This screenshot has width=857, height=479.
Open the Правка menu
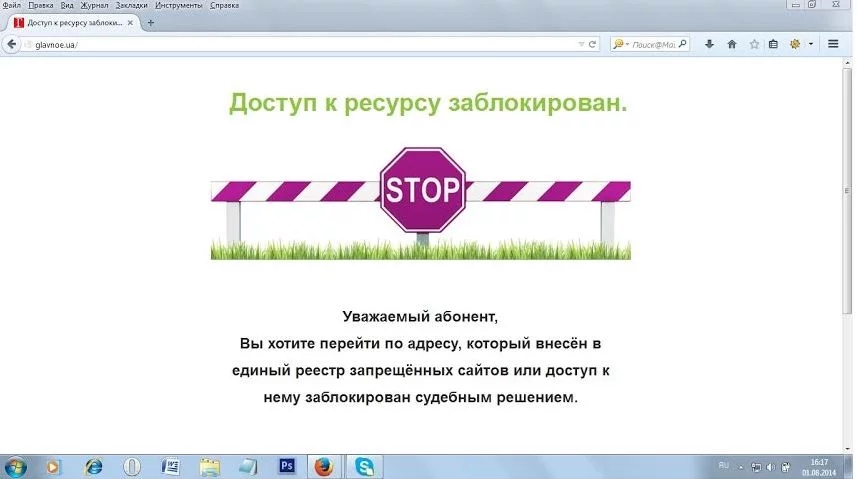pyautogui.click(x=40, y=5)
